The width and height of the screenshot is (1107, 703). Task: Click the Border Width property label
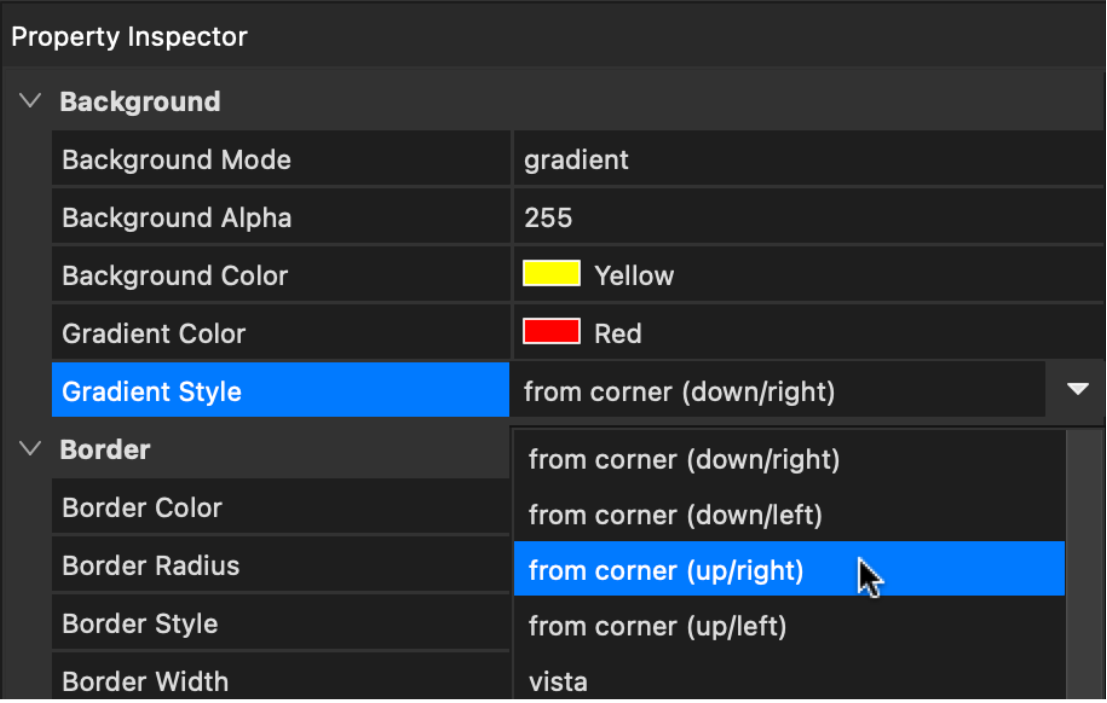click(x=146, y=682)
